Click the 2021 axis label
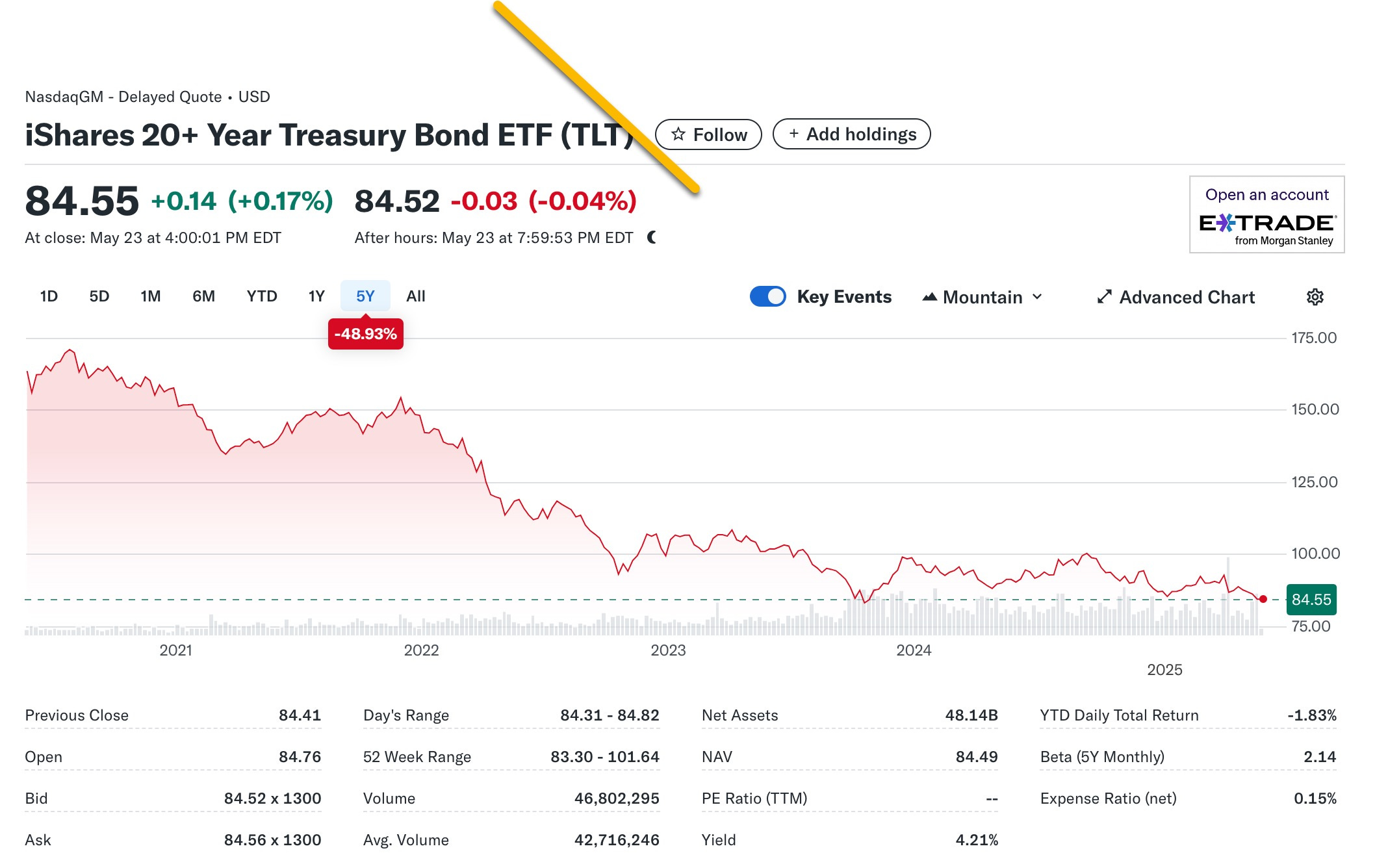 (x=176, y=650)
